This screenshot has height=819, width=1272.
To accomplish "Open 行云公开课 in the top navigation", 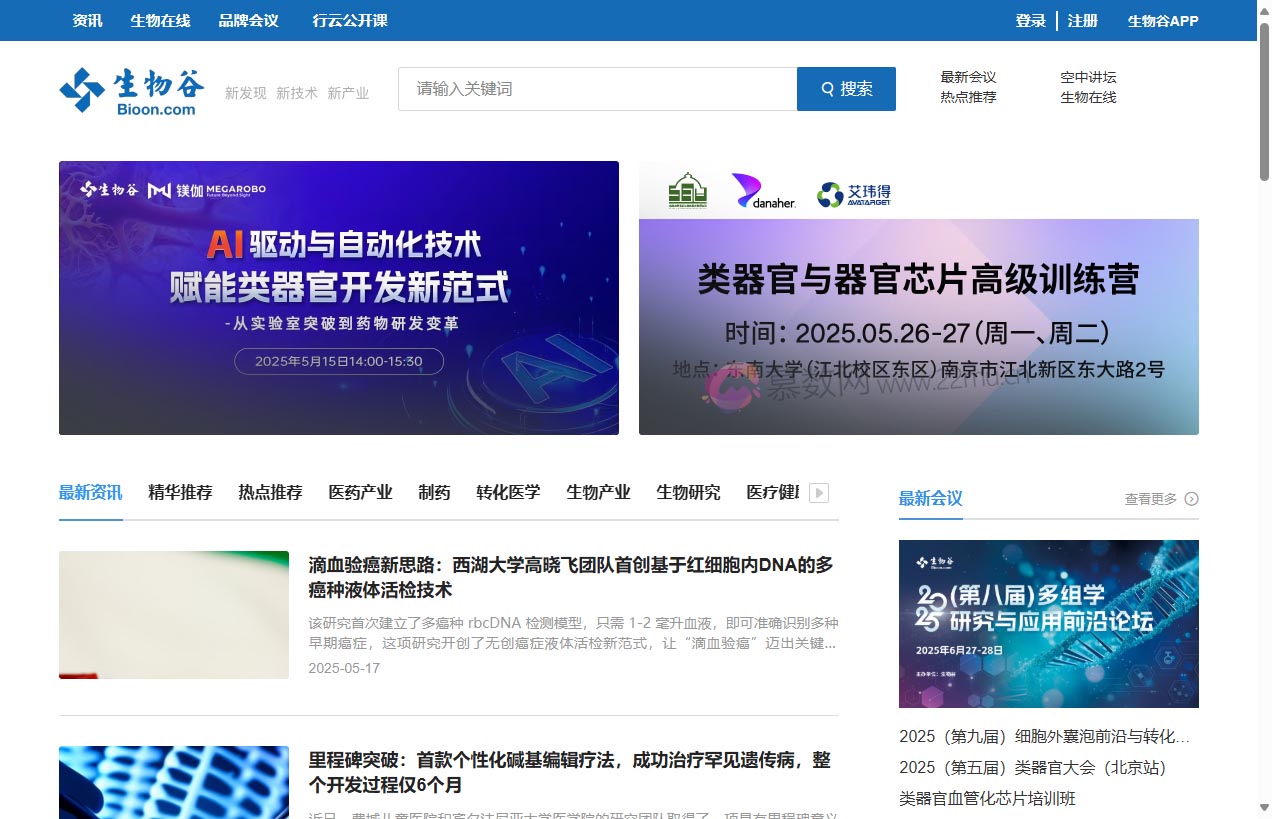I will click(x=349, y=21).
